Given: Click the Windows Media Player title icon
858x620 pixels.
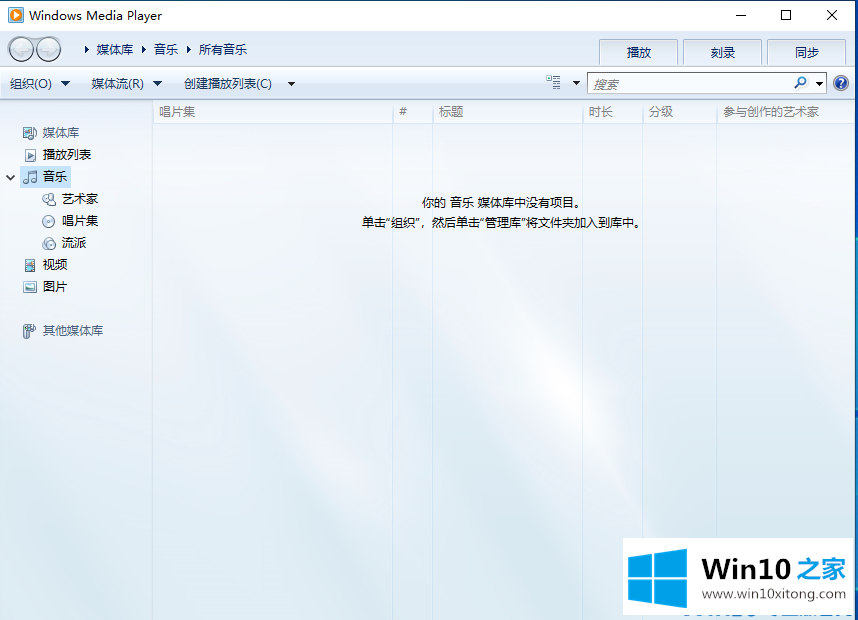Looking at the screenshot, I should click(16, 15).
